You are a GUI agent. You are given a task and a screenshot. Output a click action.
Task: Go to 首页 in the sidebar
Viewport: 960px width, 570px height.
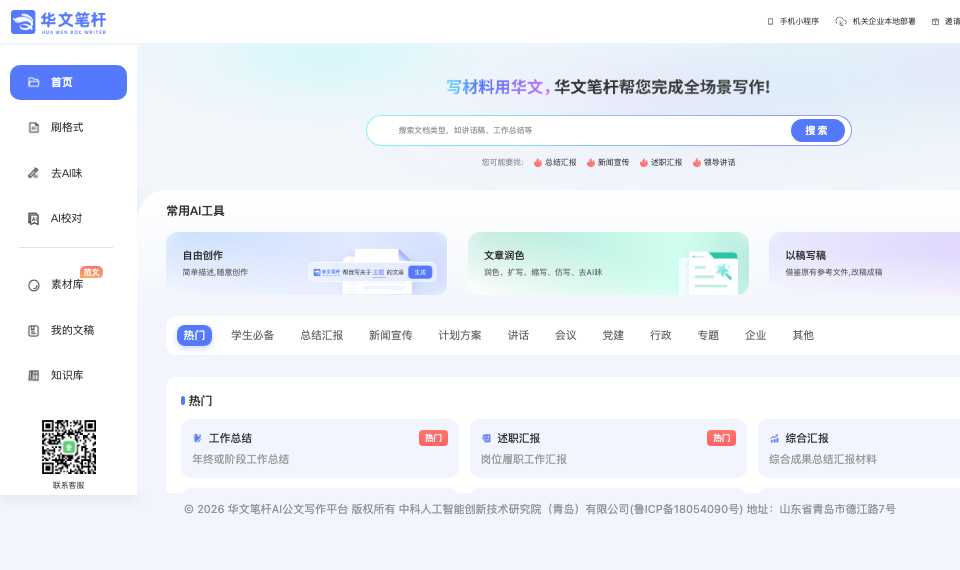[68, 82]
